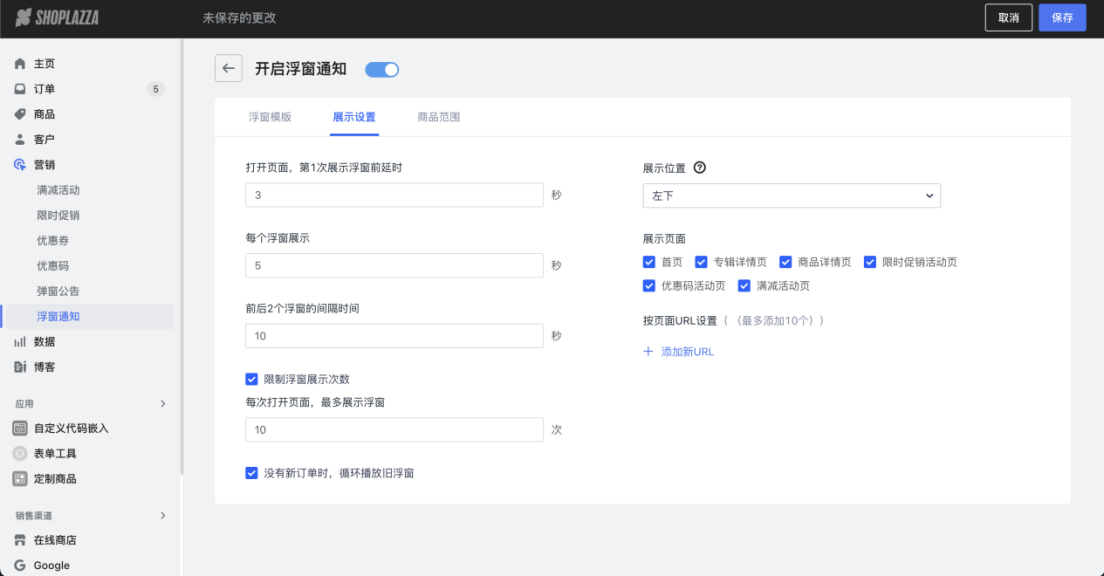Click the 每个浮窗展示 duration field showing 5
The image size is (1104, 576).
tap(394, 265)
